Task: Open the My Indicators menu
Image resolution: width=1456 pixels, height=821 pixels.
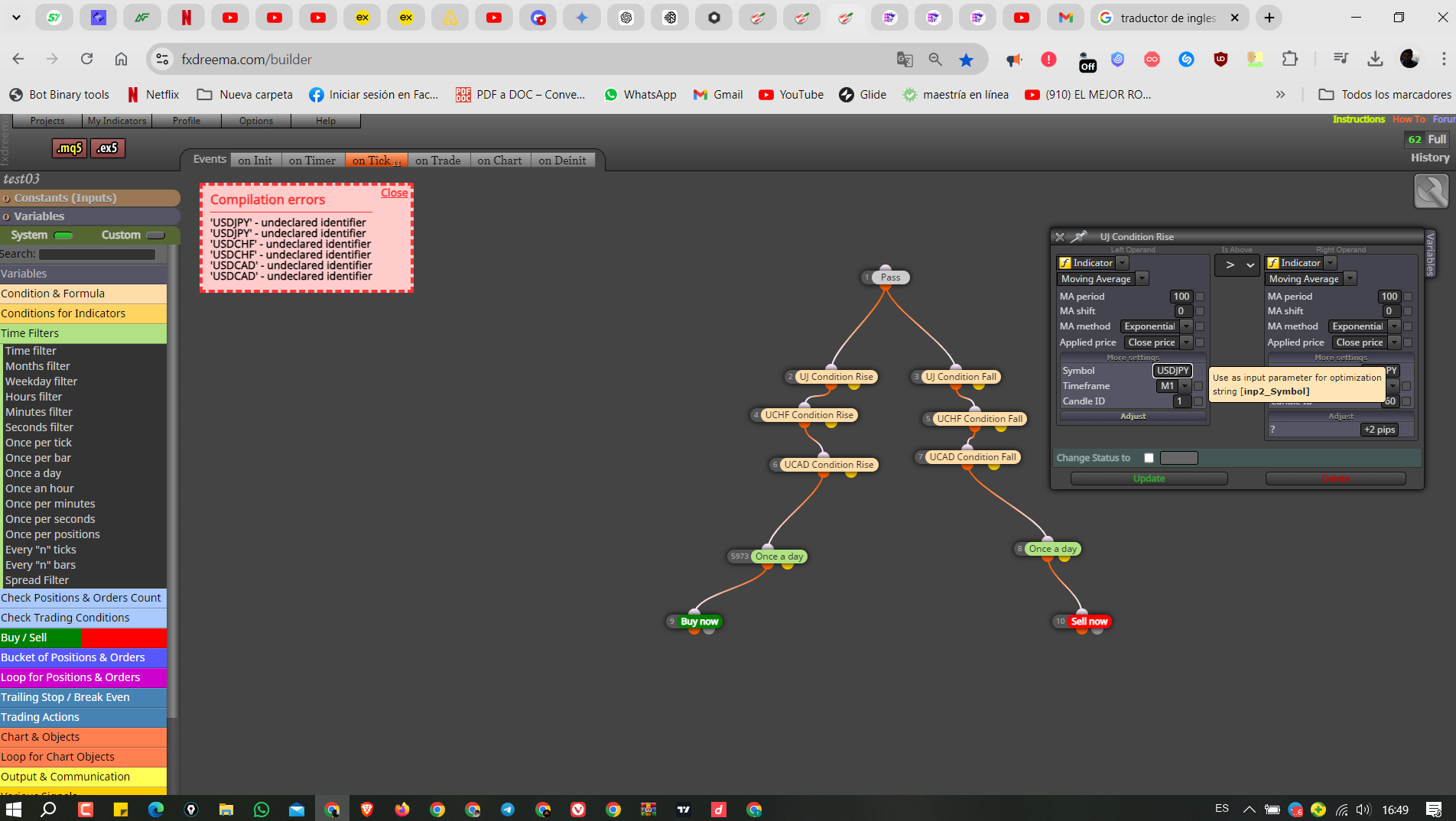Action: (116, 121)
